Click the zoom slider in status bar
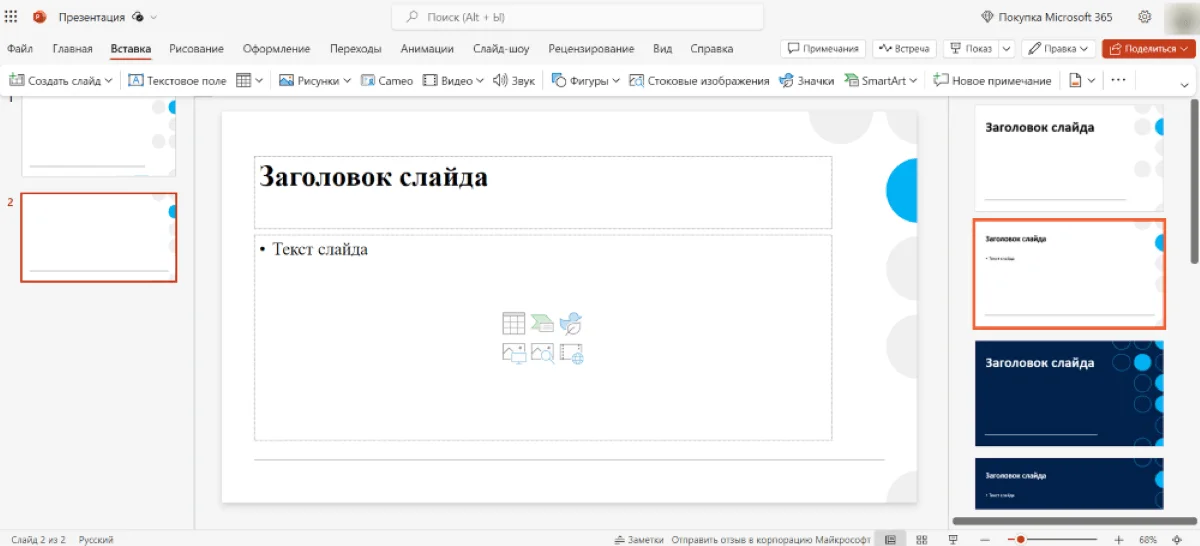The width and height of the screenshot is (1200, 546). click(x=1060, y=540)
